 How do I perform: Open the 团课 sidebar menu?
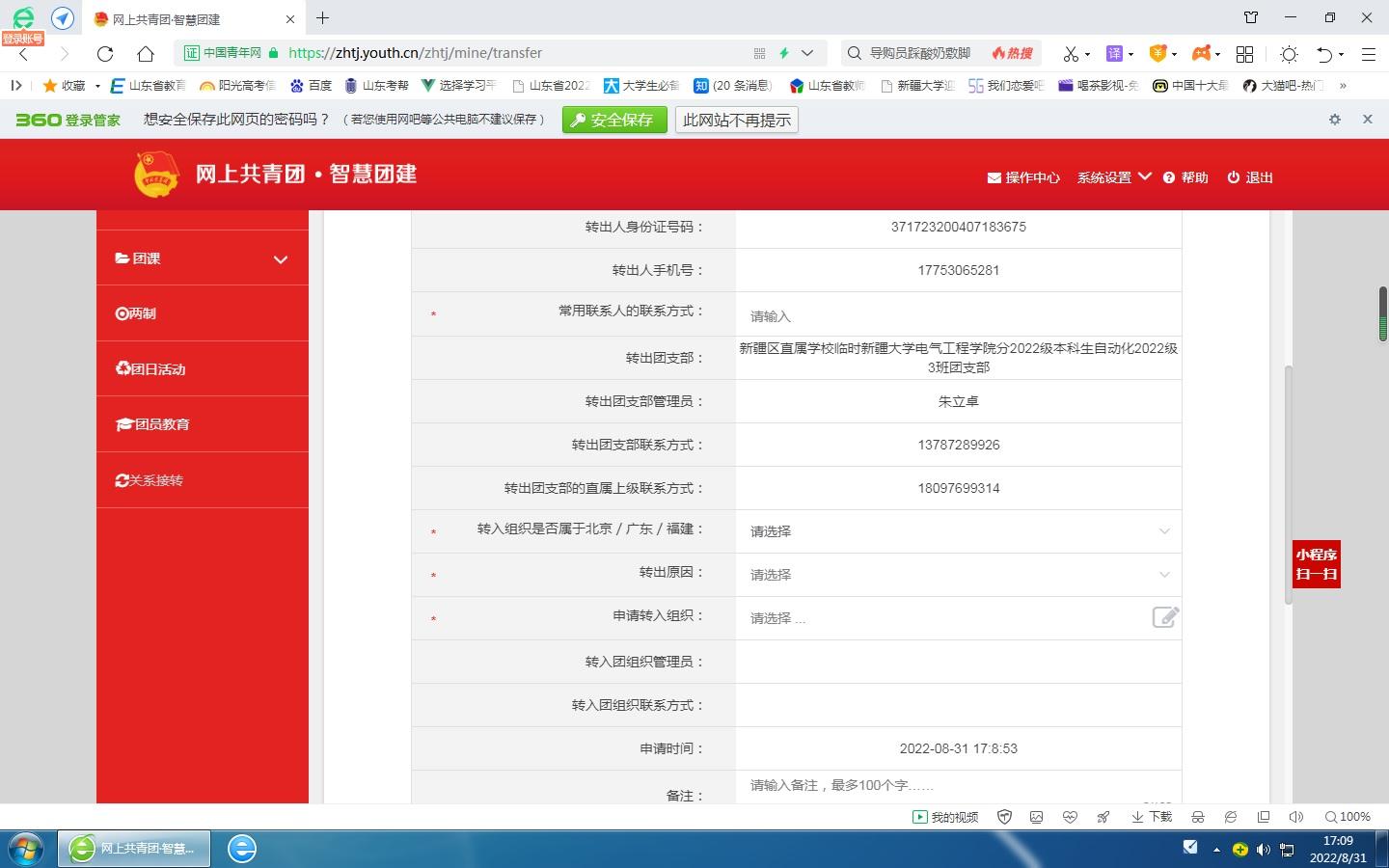[x=203, y=258]
